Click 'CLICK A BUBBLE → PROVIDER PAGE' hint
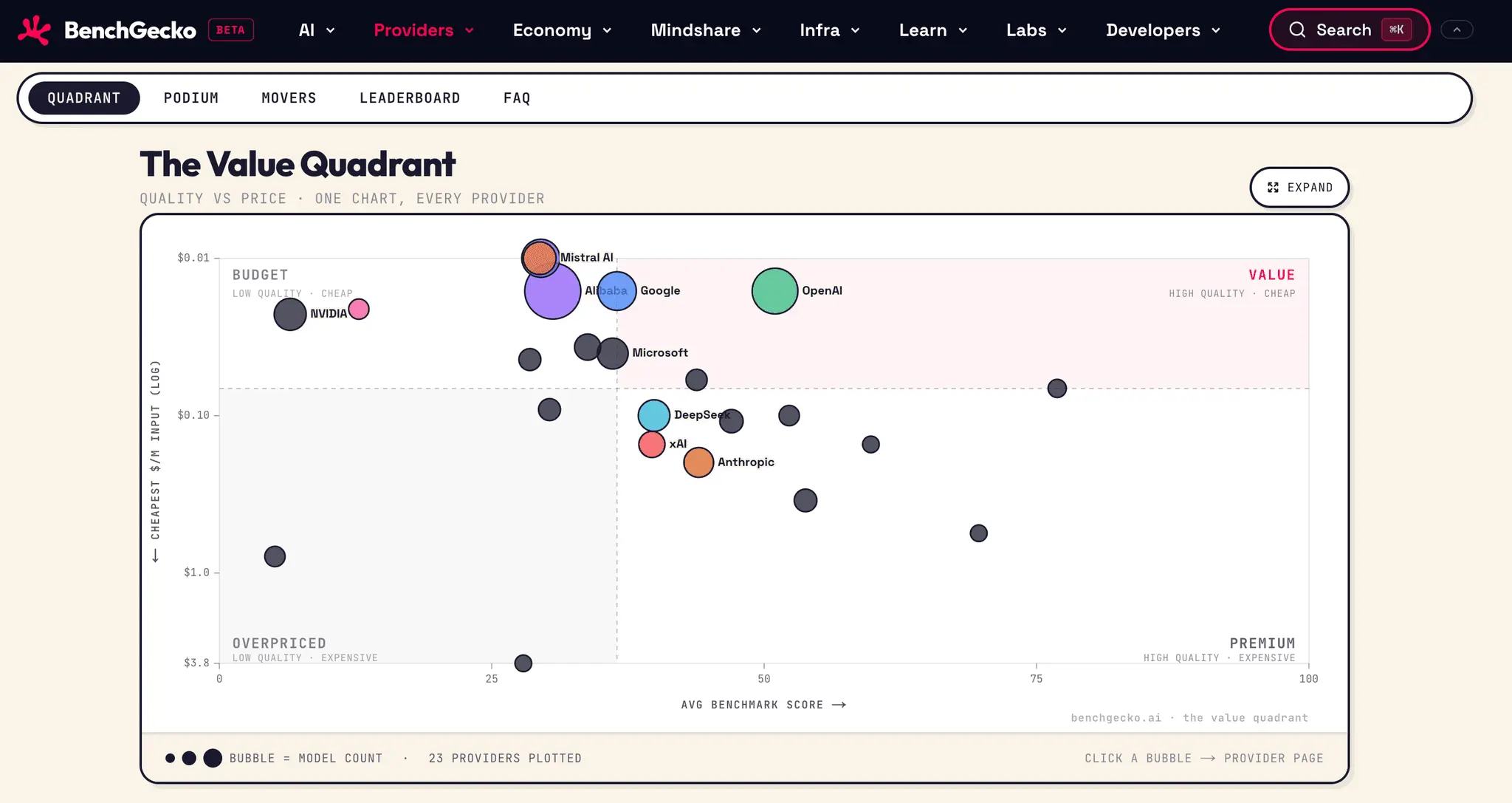Viewport: 1512px width, 803px height. coord(1204,758)
